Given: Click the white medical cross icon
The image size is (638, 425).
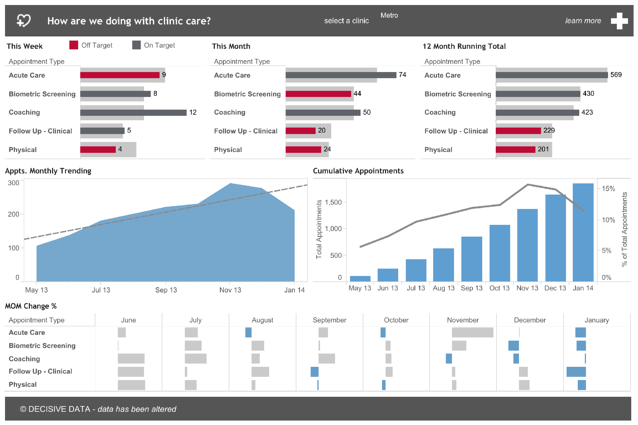Looking at the screenshot, I should (619, 21).
